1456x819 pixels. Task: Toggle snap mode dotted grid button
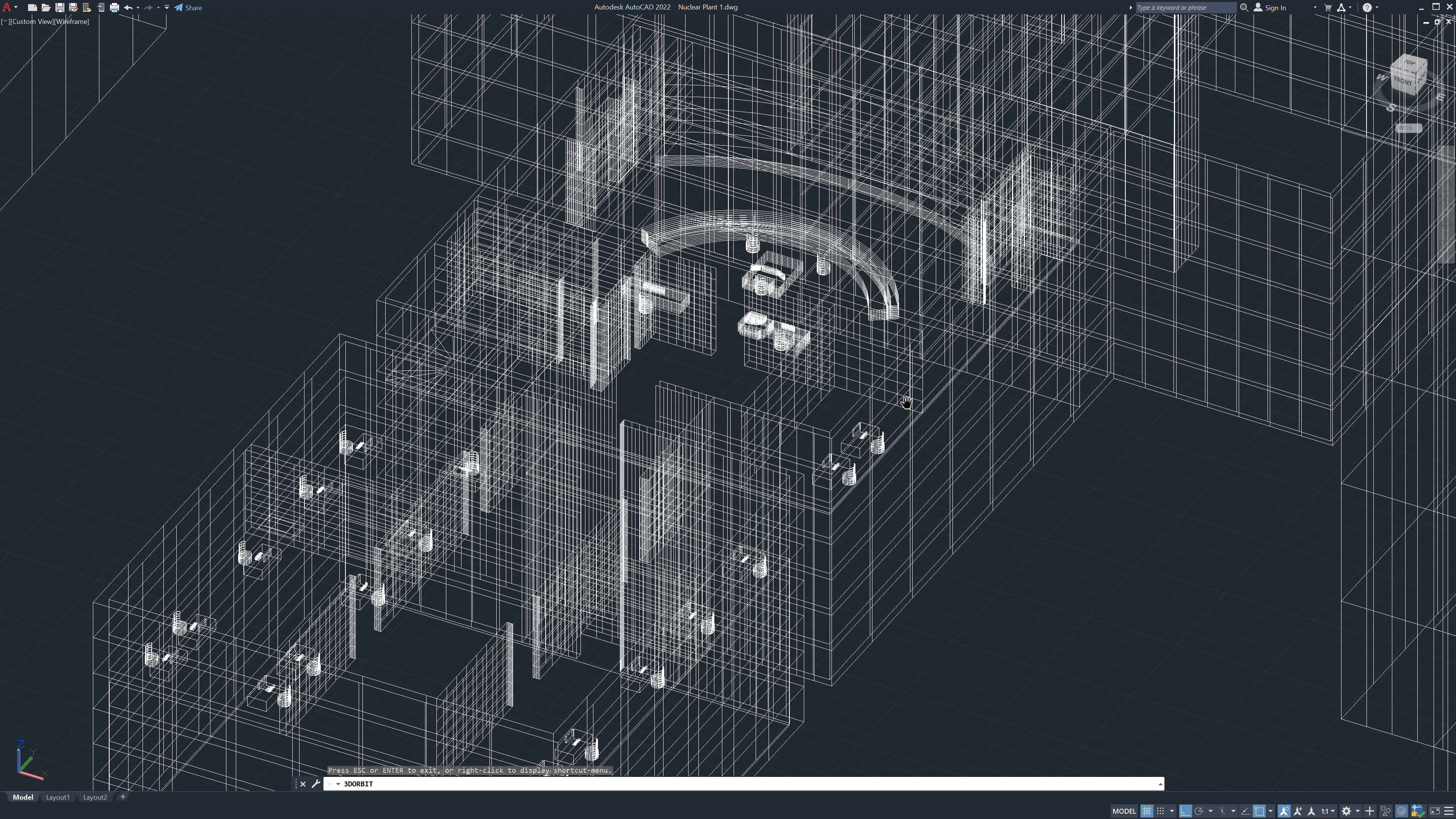[1160, 811]
